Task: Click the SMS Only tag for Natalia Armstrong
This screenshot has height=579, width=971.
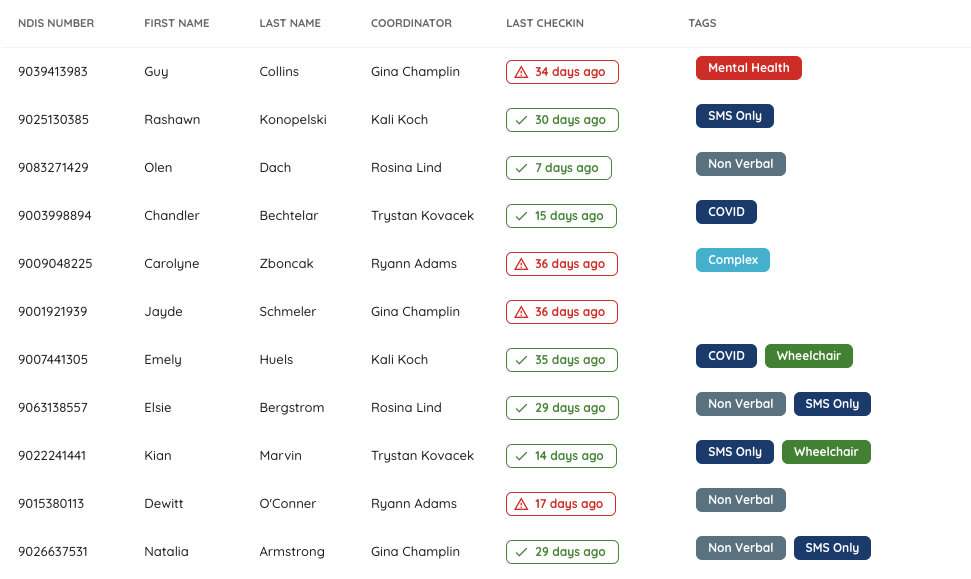Action: pyautogui.click(x=832, y=548)
